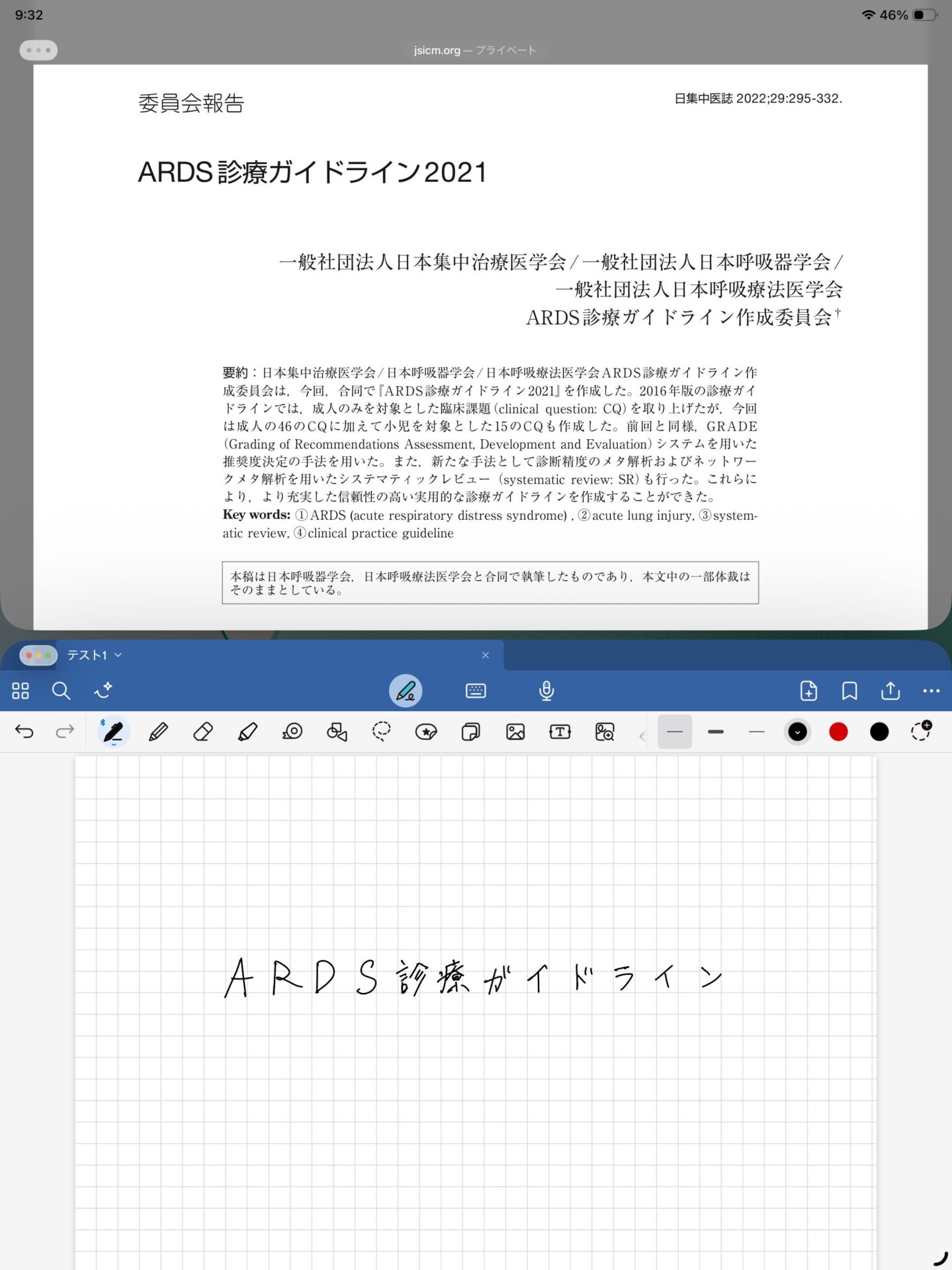Select the Text box tool
952x1270 pixels.
[560, 732]
